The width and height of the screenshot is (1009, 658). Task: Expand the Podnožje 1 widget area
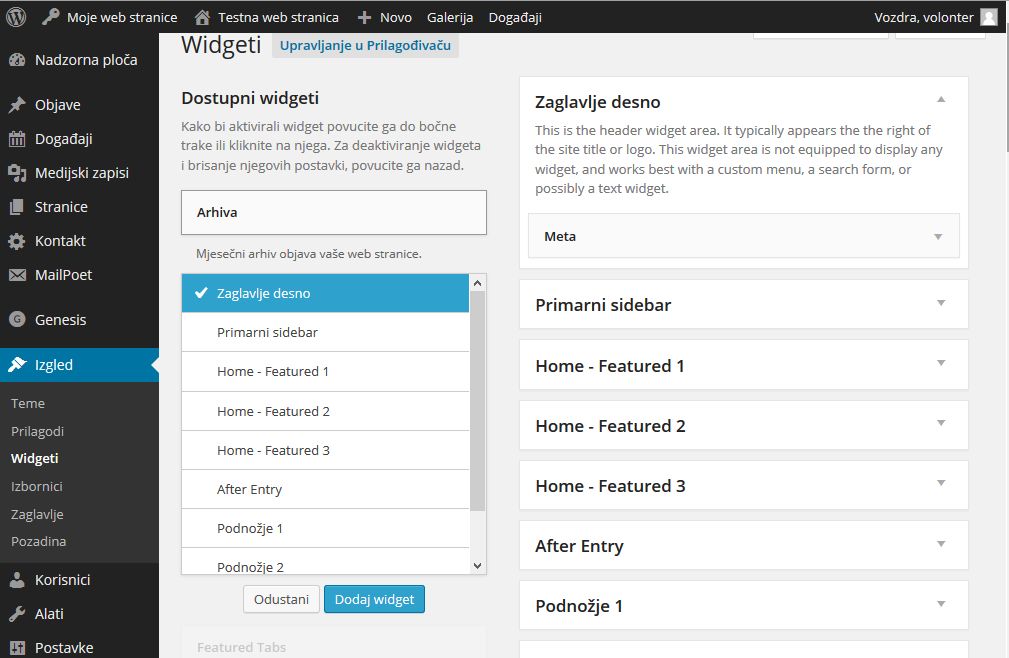coord(744,606)
